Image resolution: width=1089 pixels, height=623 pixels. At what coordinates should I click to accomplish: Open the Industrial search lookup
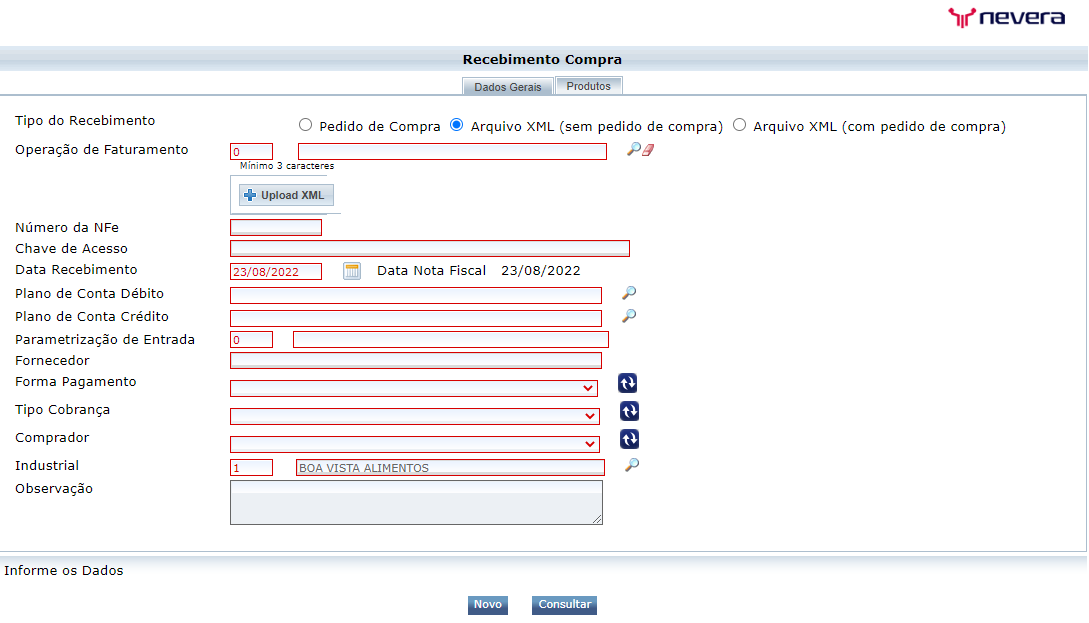click(x=629, y=466)
